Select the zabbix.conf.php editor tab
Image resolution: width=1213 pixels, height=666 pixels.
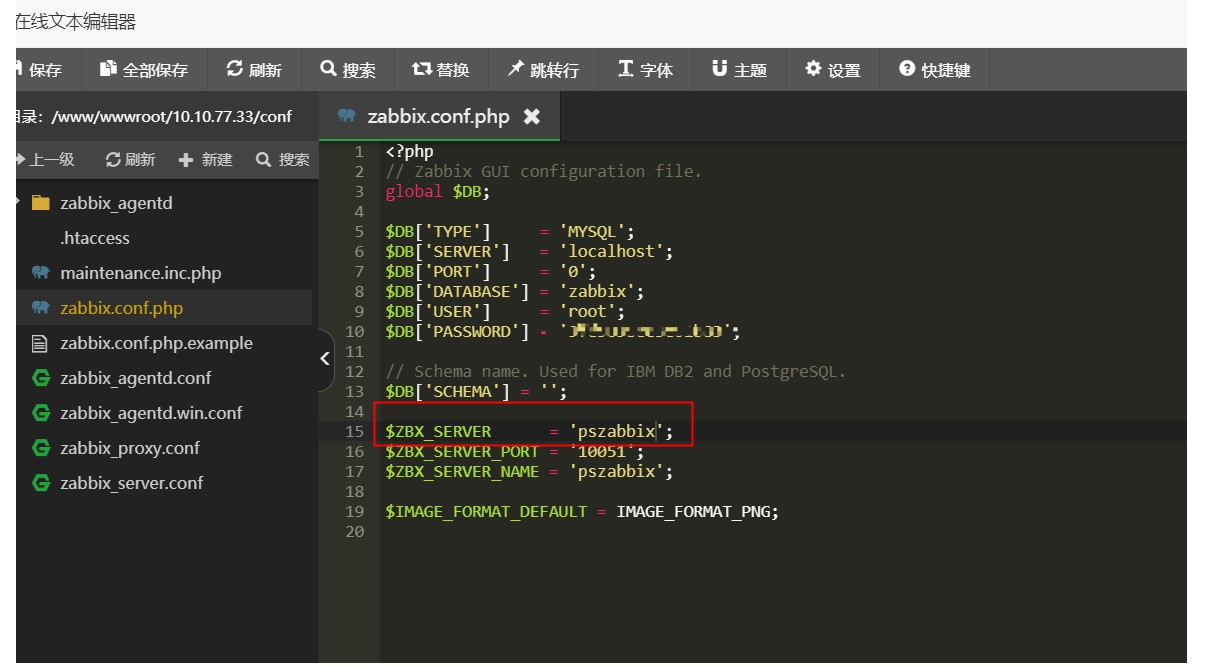439,117
